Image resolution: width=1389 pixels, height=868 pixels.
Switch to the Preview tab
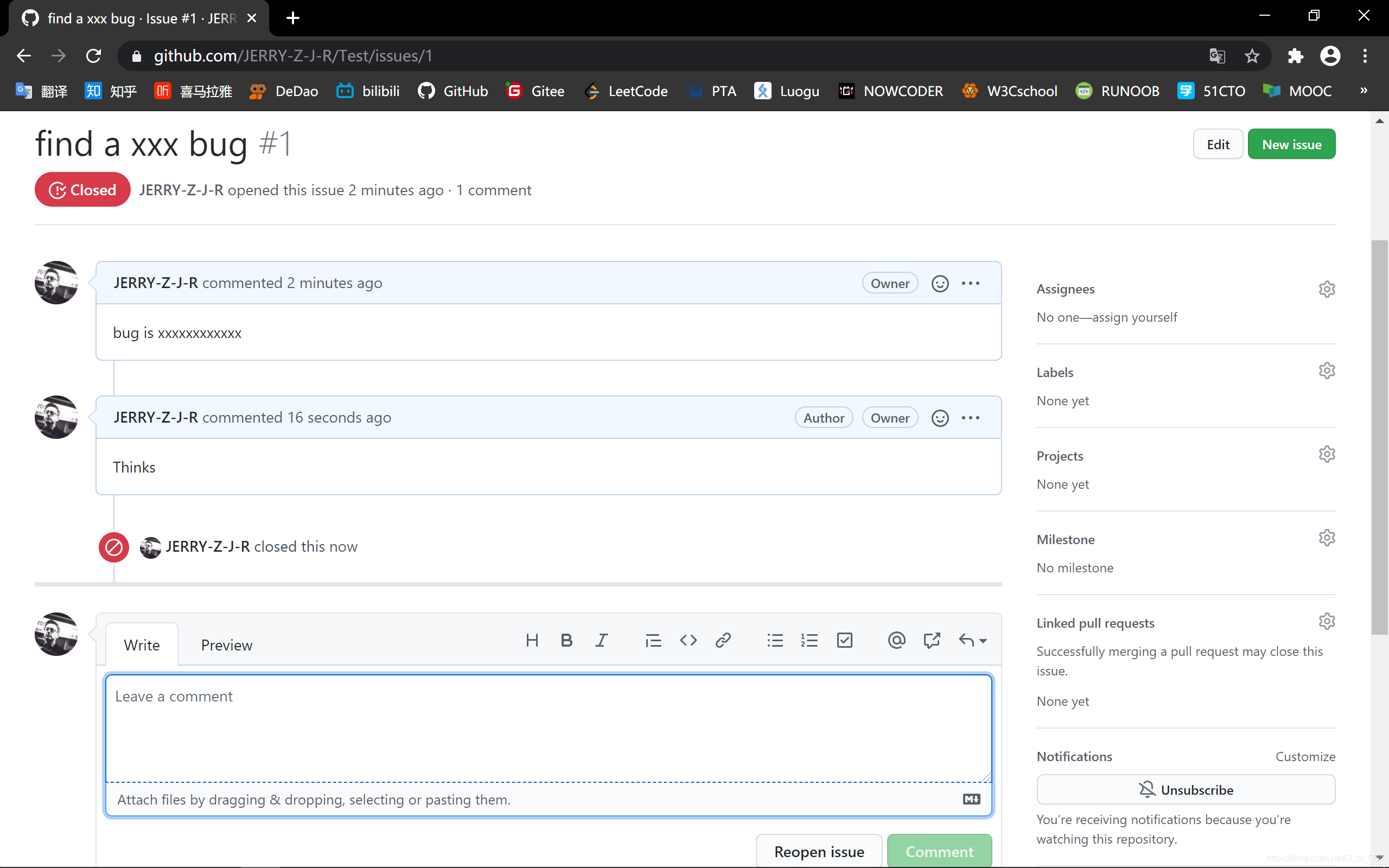tap(226, 644)
